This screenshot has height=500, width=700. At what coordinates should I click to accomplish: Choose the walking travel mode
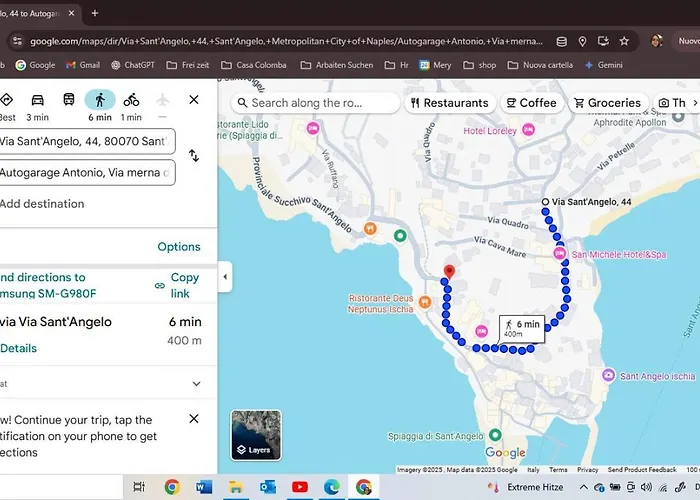point(99,100)
